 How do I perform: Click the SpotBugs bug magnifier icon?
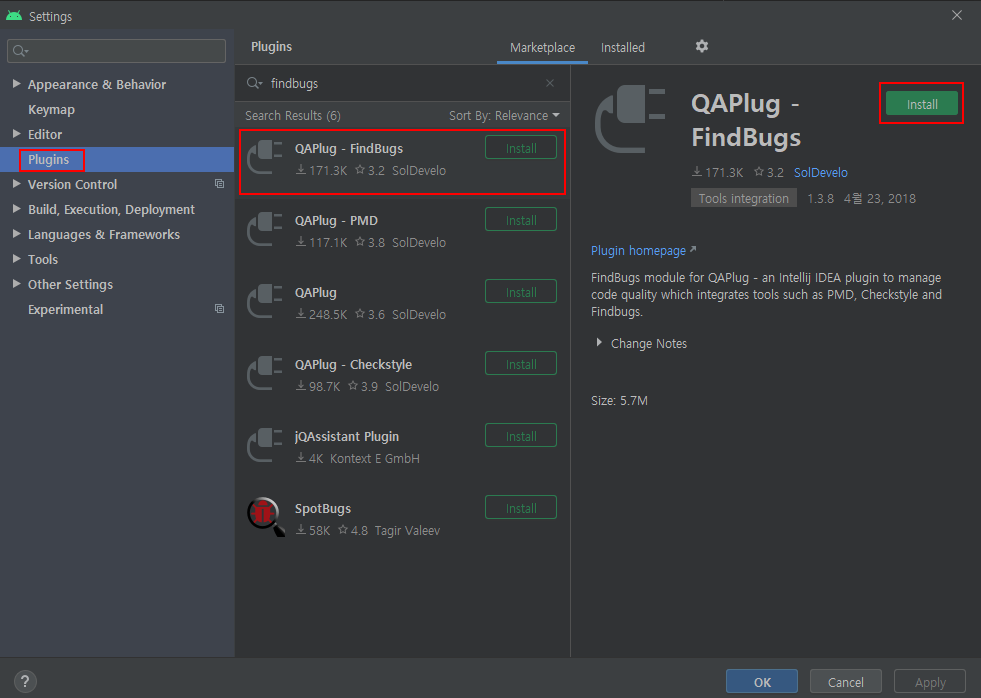266,517
